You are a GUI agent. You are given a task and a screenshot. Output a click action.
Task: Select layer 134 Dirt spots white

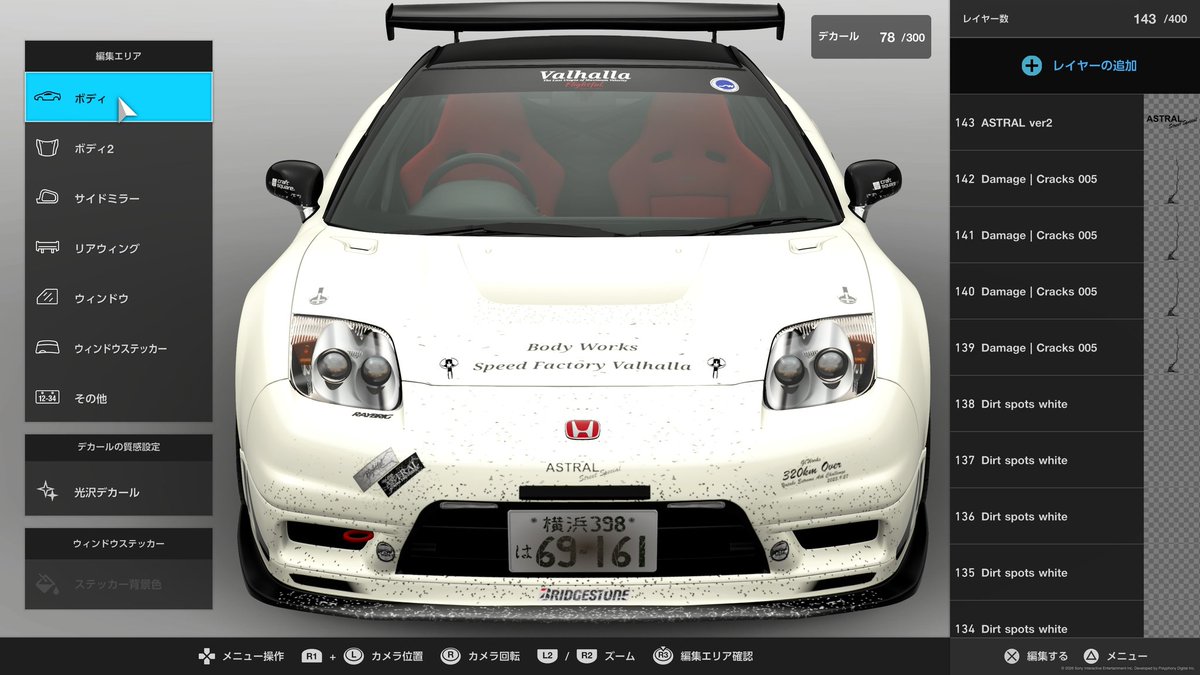click(x=1046, y=619)
